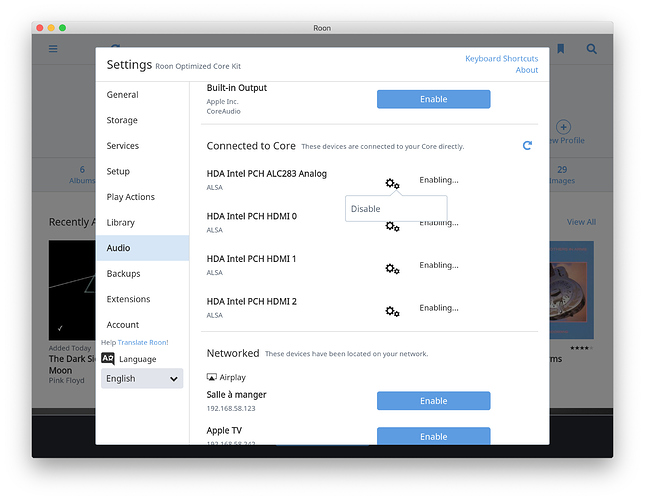Viewport: 645px width, 500px height.
Task: Open gear settings for HDA Intel PCH HDMI 1
Action: (392, 269)
